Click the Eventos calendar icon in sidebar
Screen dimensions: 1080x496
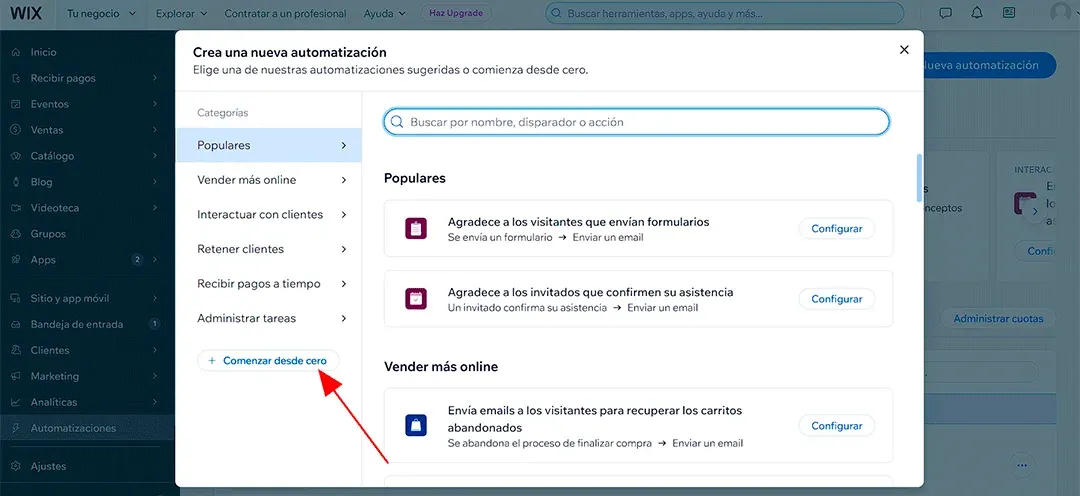(x=16, y=104)
